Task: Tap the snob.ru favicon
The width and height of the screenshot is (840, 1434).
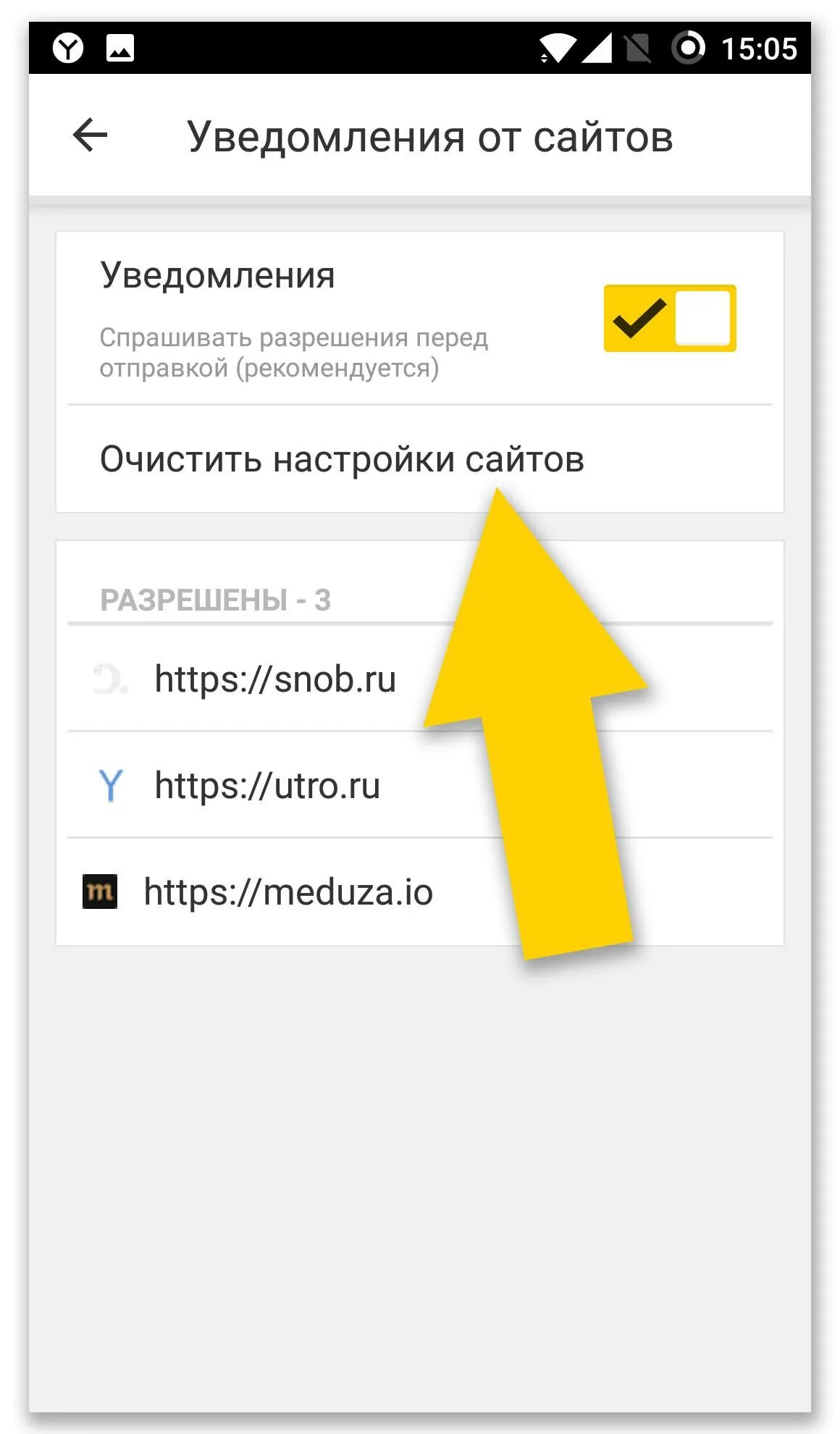Action: (110, 679)
